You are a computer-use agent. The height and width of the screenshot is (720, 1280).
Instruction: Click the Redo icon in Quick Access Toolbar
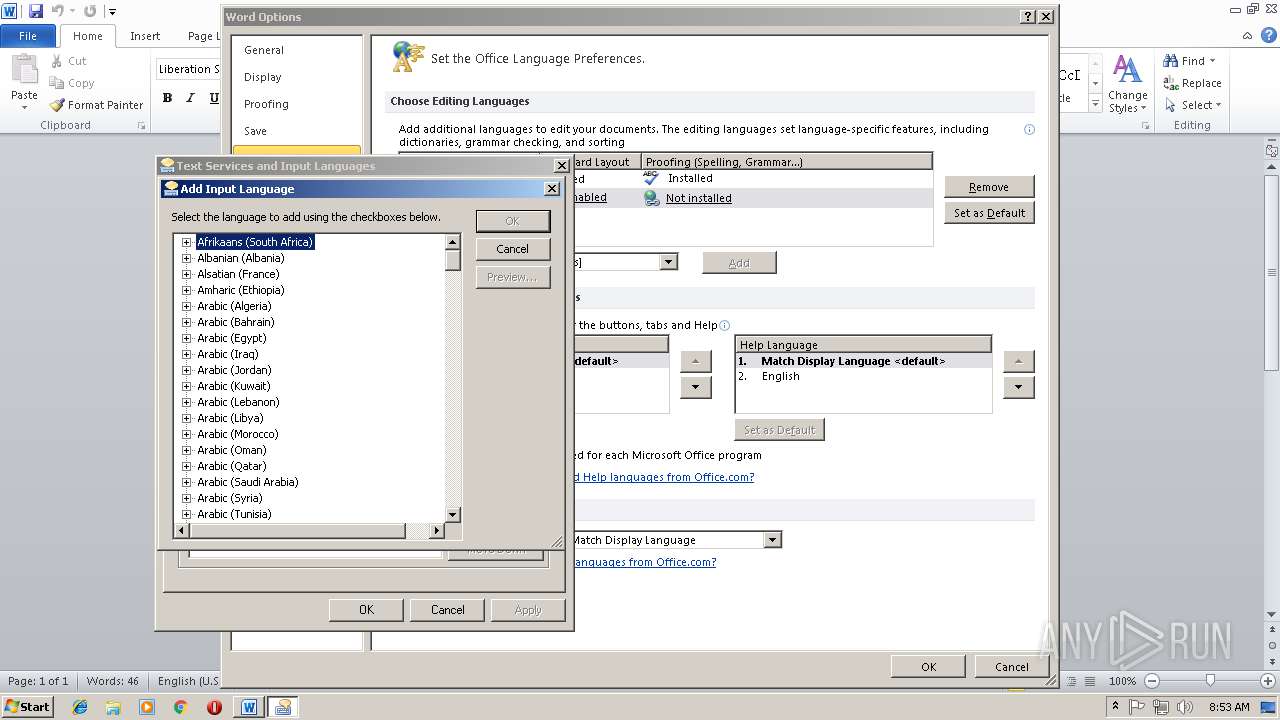coord(90,11)
